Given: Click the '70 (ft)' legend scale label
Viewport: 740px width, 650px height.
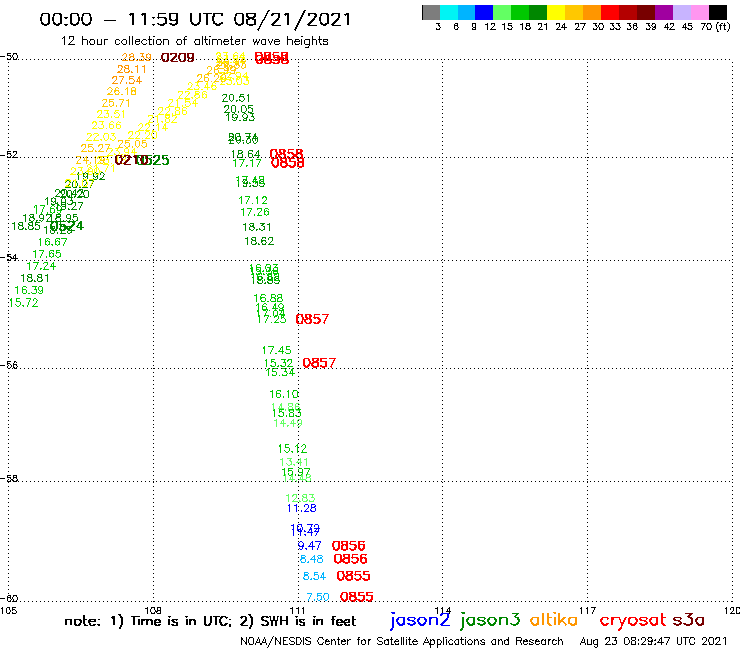Looking at the screenshot, I should [x=715, y=26].
